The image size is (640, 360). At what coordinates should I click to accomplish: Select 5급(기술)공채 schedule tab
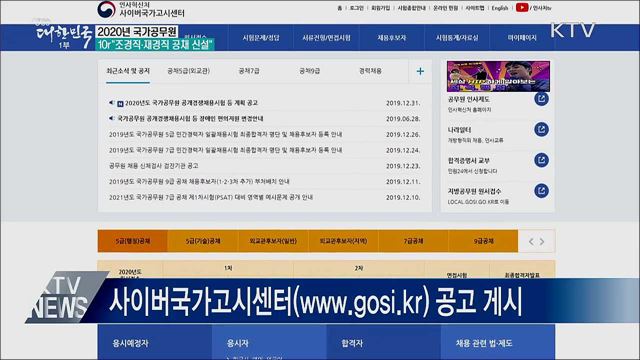point(203,241)
